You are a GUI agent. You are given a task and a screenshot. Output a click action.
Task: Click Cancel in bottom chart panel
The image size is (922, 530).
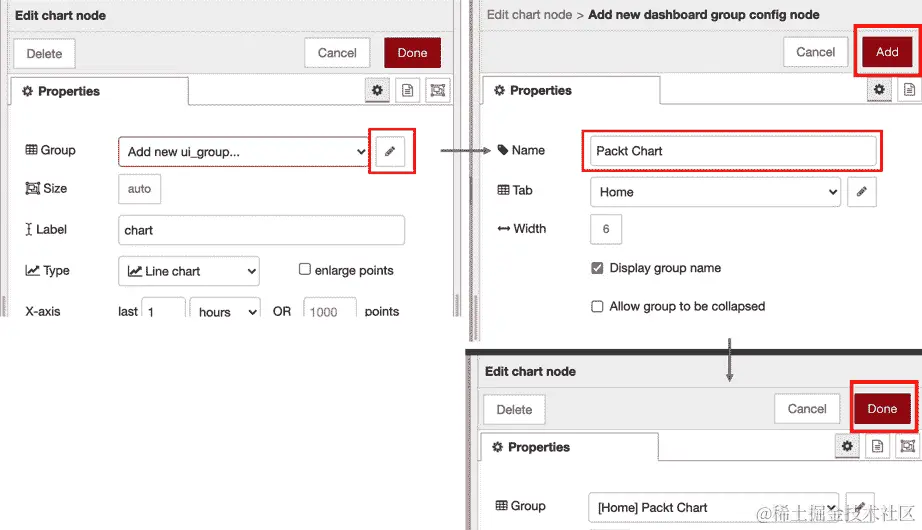[807, 409]
